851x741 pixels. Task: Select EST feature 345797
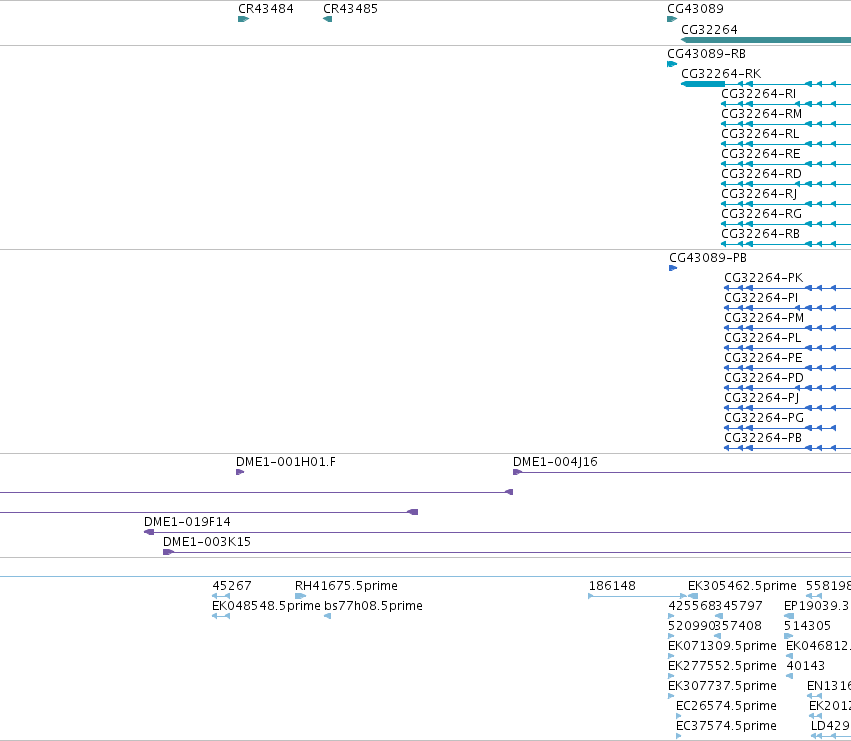point(739,606)
